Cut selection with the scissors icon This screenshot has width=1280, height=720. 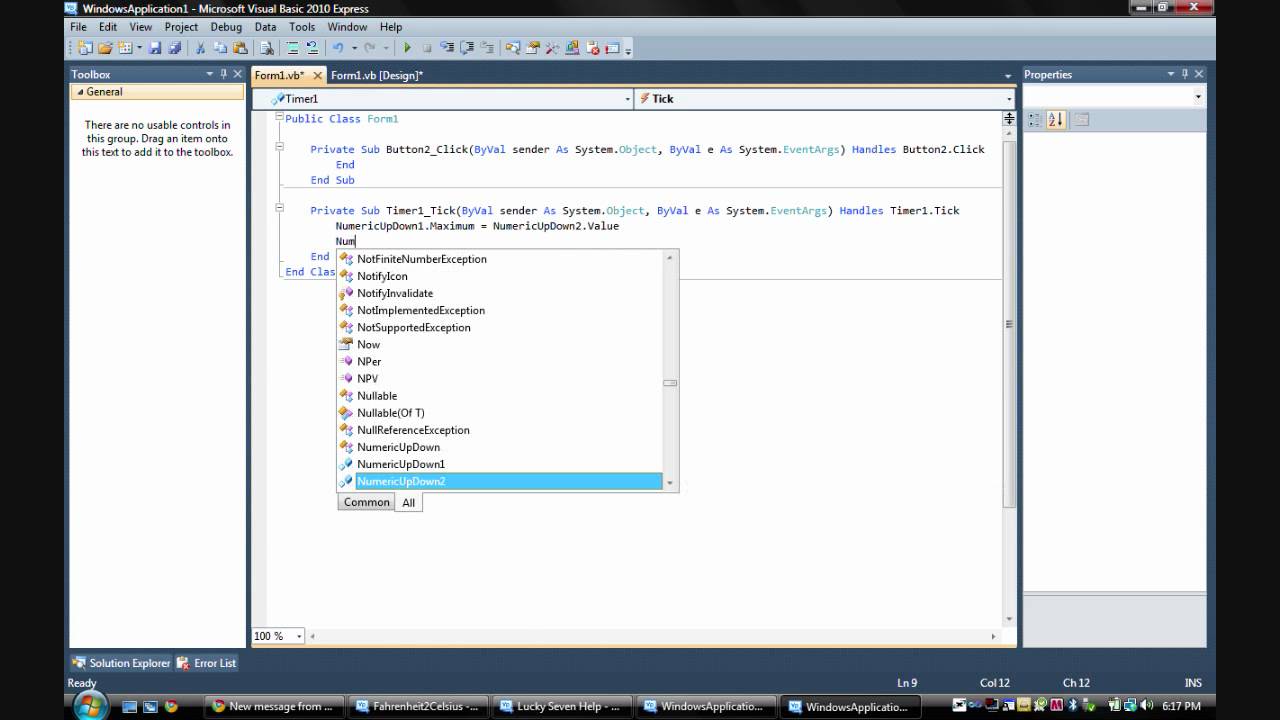[200, 48]
